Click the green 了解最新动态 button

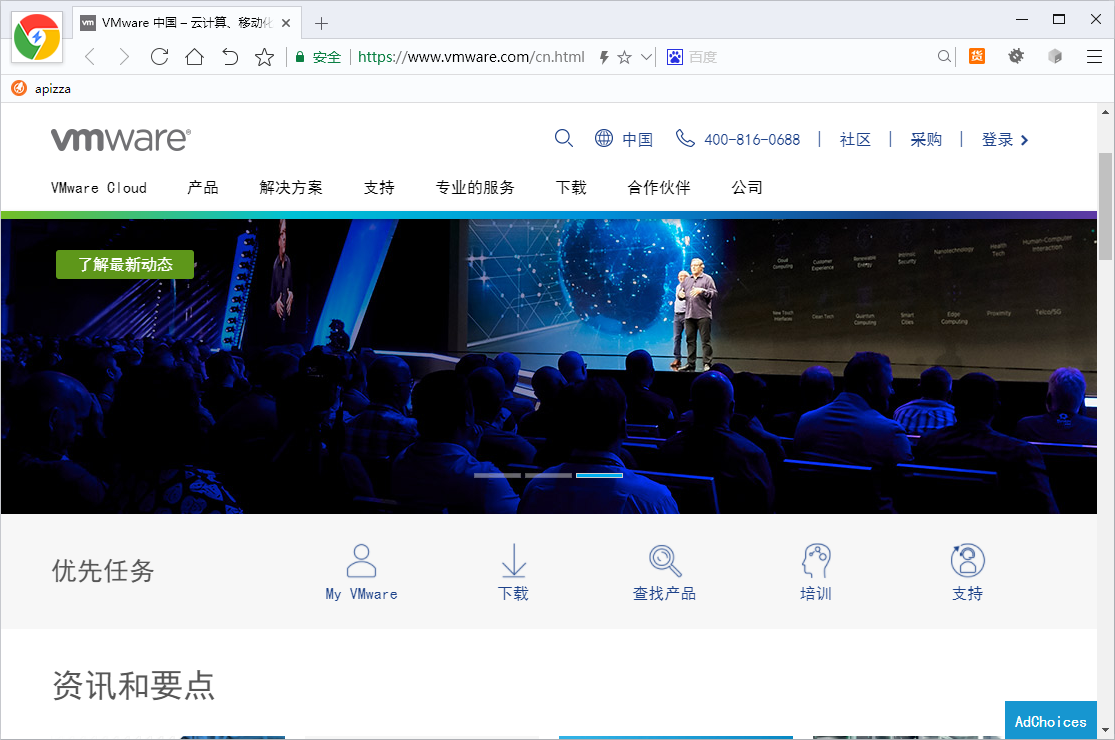point(125,264)
